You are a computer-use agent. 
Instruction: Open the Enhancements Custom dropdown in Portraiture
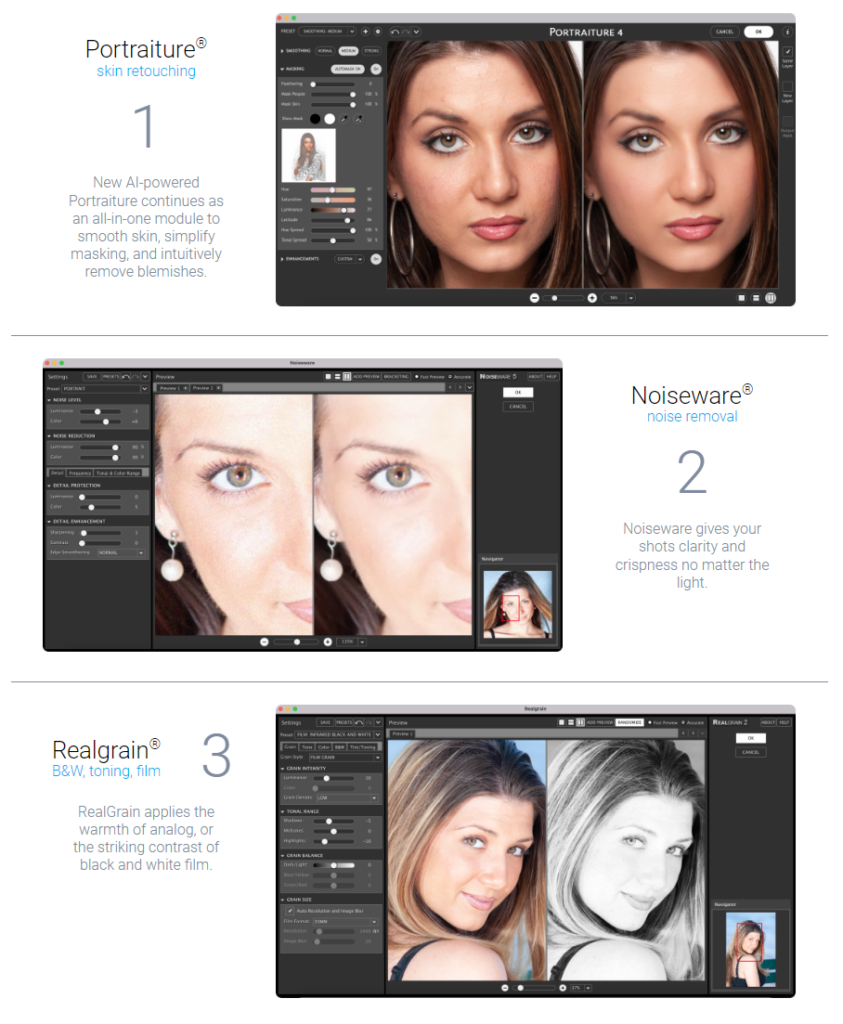click(350, 259)
